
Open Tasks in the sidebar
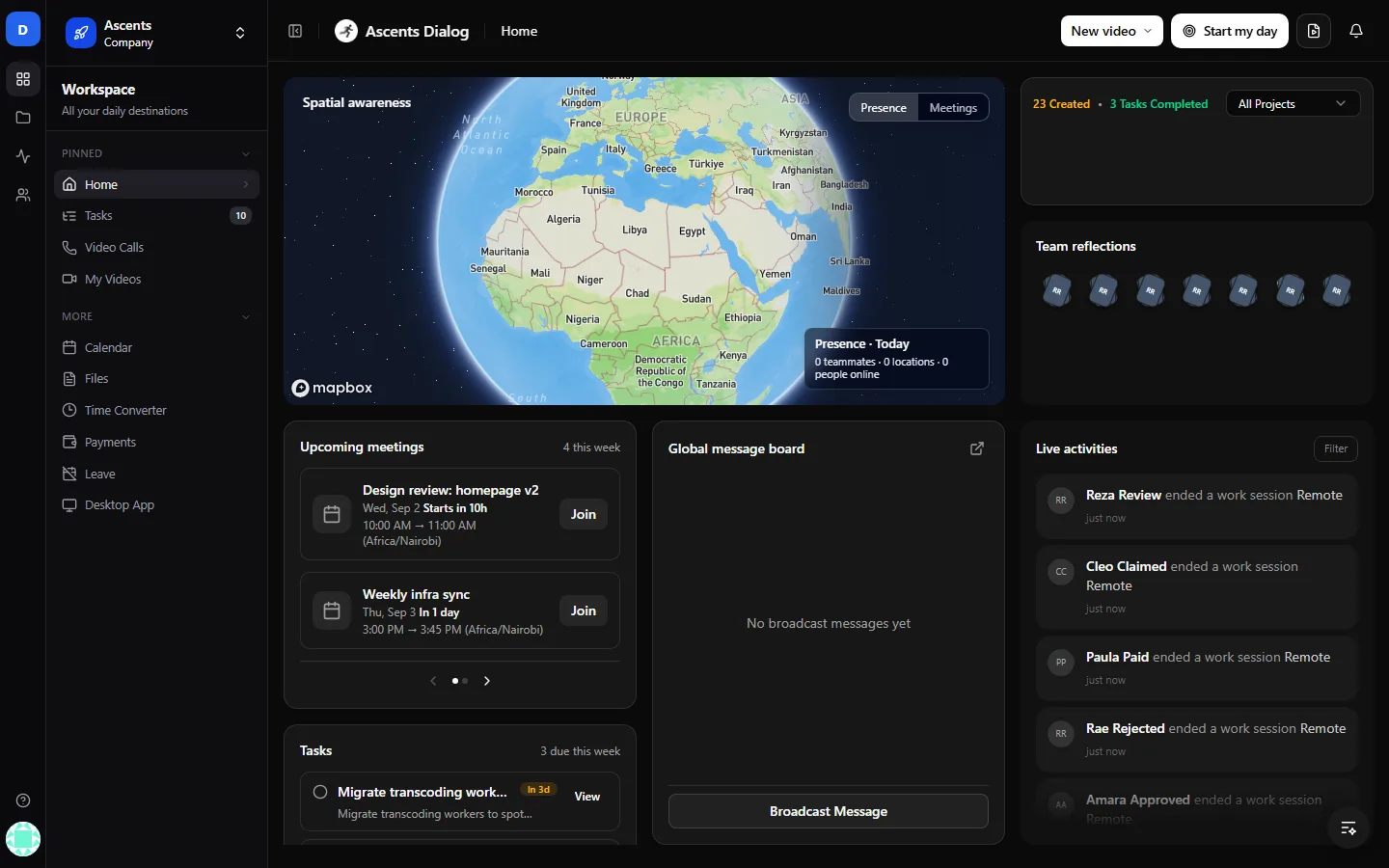click(156, 216)
